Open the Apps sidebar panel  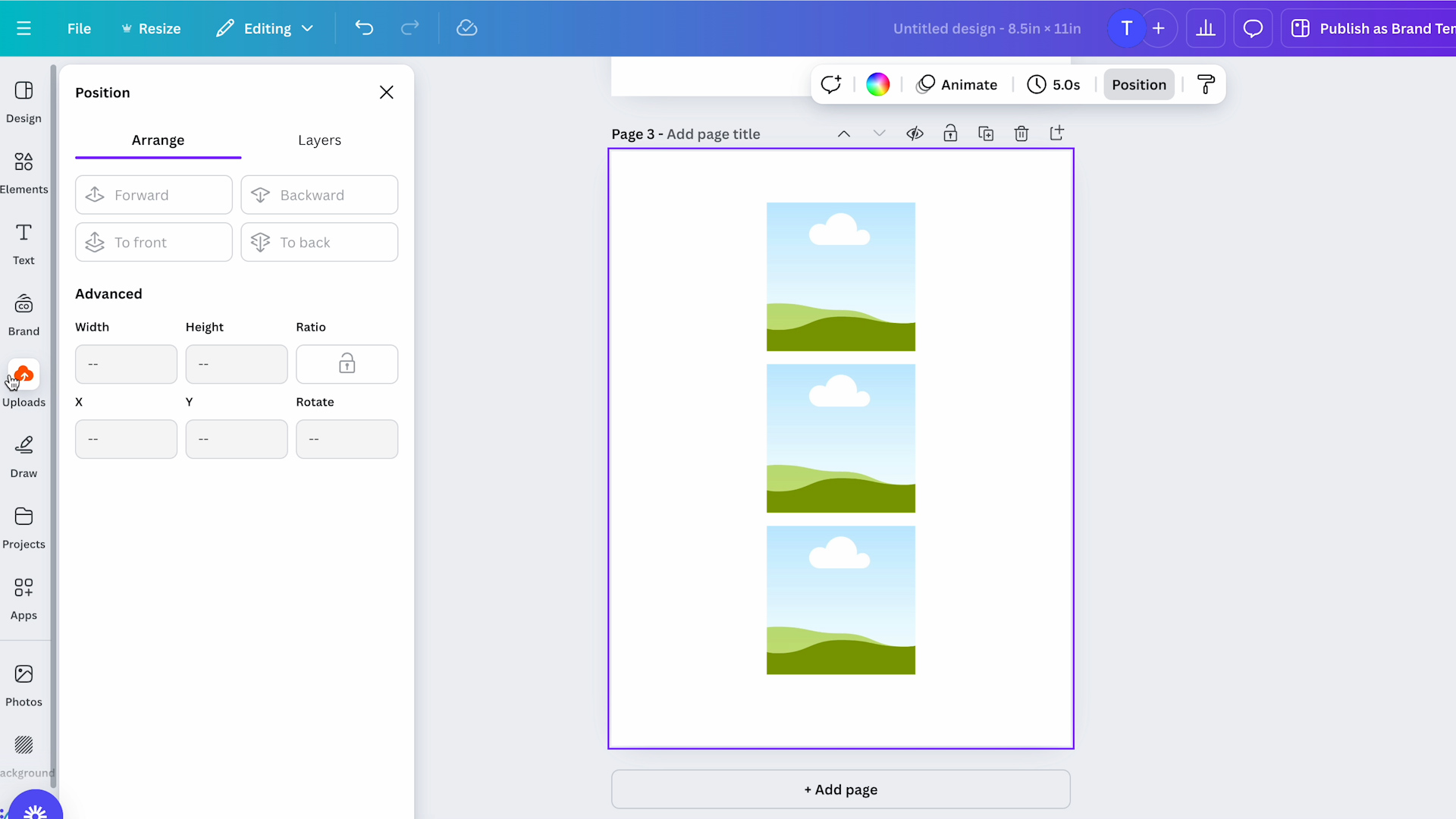click(x=24, y=599)
